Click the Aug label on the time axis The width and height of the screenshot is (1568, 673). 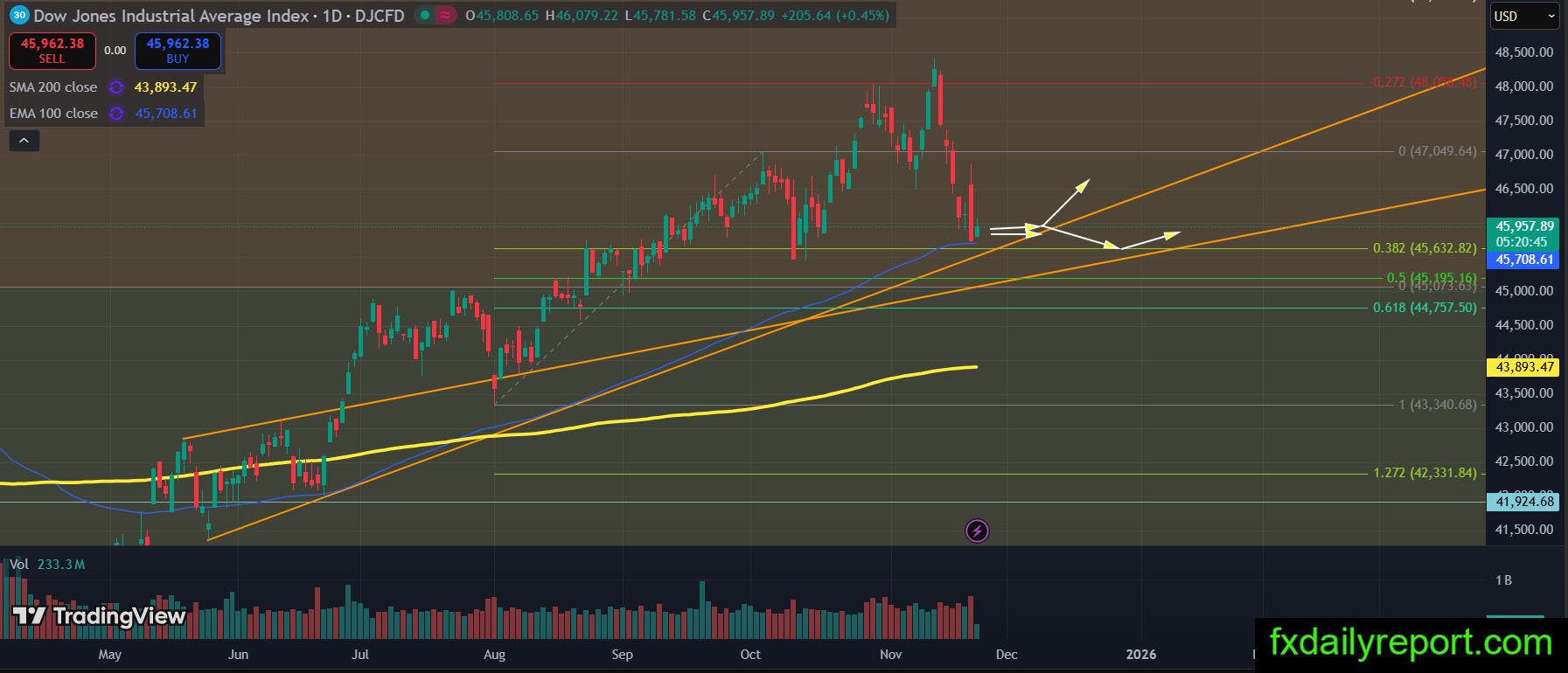(495, 655)
